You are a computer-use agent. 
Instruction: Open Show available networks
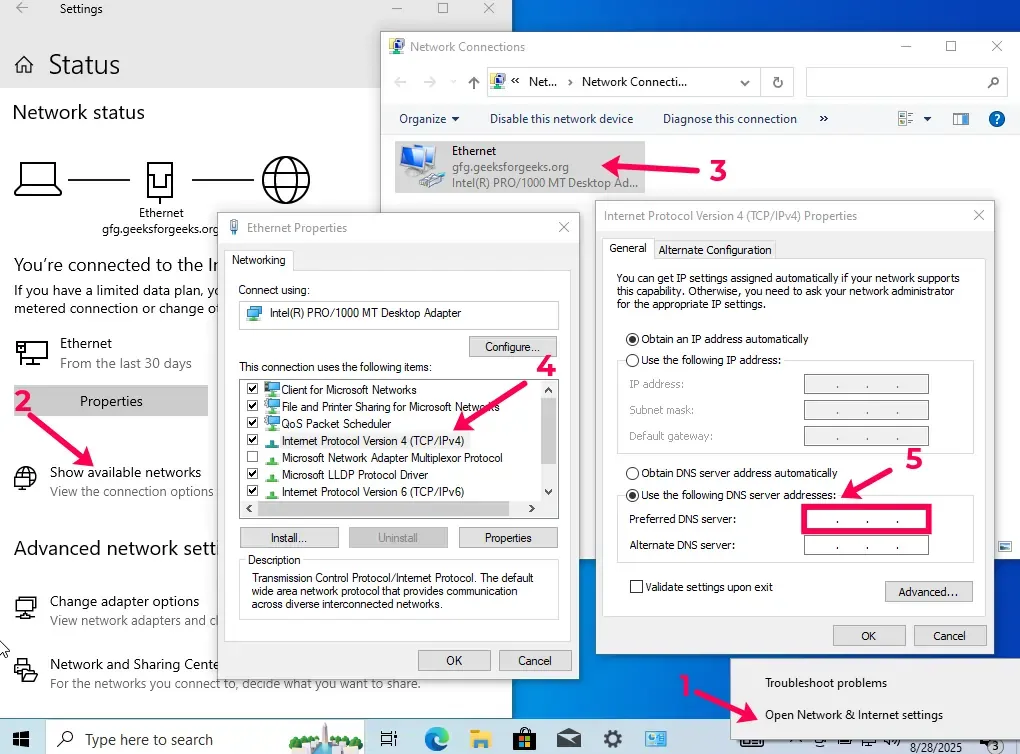pyautogui.click(x=126, y=472)
